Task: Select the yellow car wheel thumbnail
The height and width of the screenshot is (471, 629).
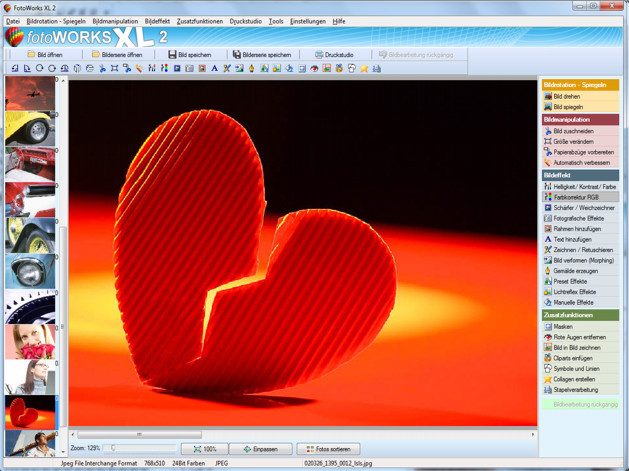Action: 30,129
